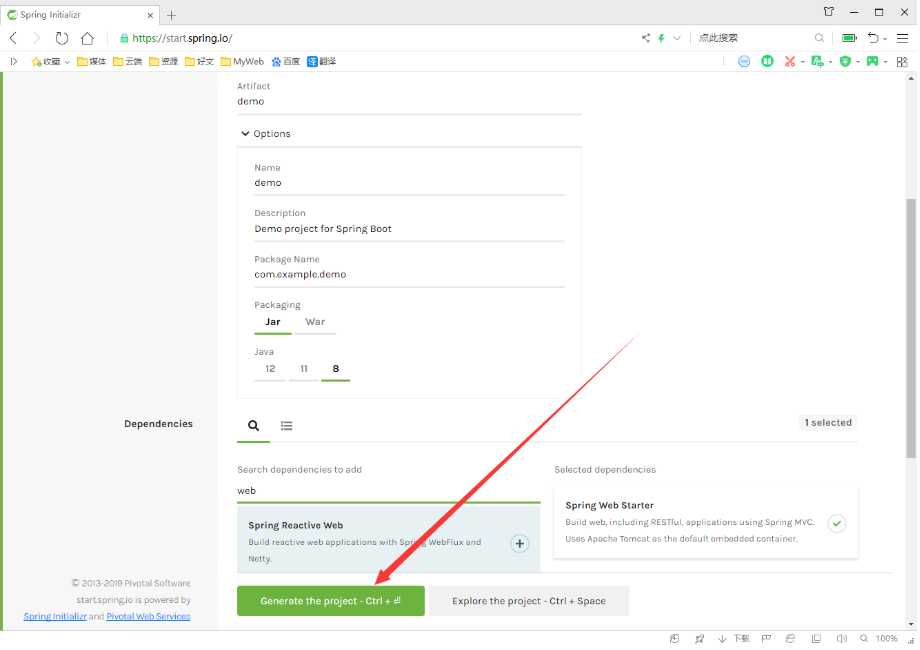Click the green battery icon in toolbar

click(x=849, y=38)
